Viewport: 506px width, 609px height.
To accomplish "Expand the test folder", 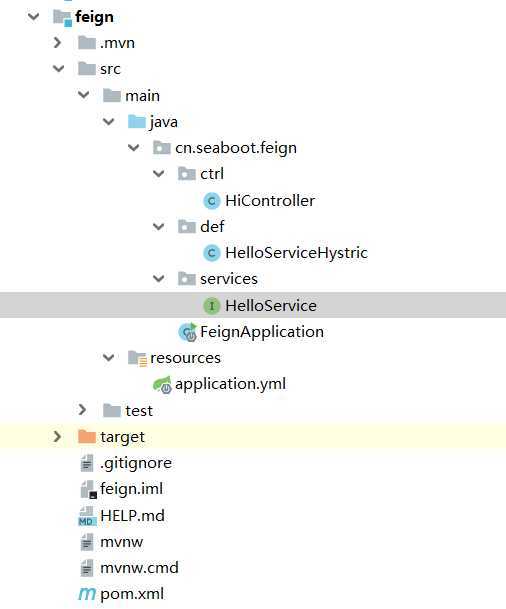I will (x=82, y=410).
